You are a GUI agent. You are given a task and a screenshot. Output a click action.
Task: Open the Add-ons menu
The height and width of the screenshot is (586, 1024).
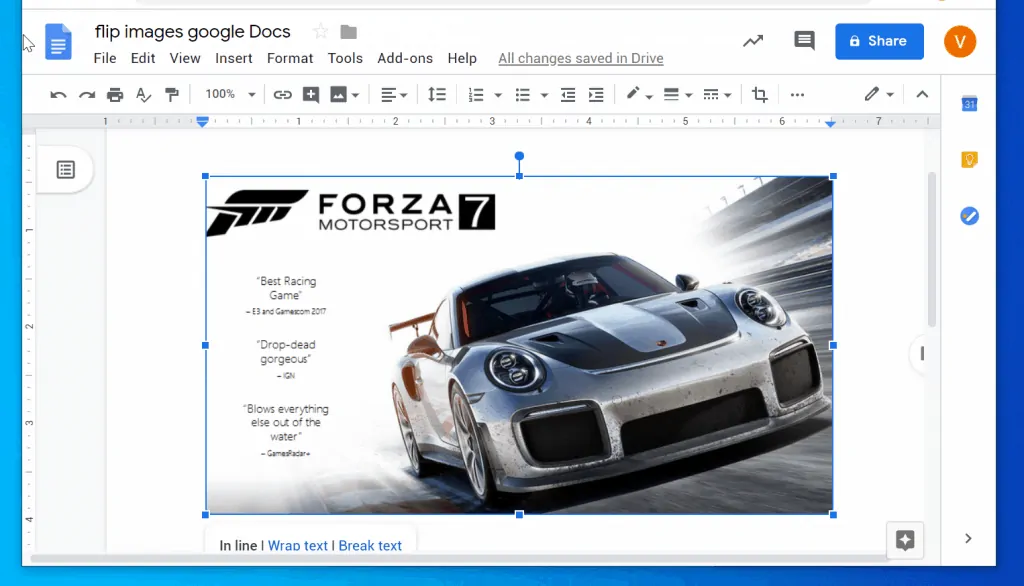405,58
